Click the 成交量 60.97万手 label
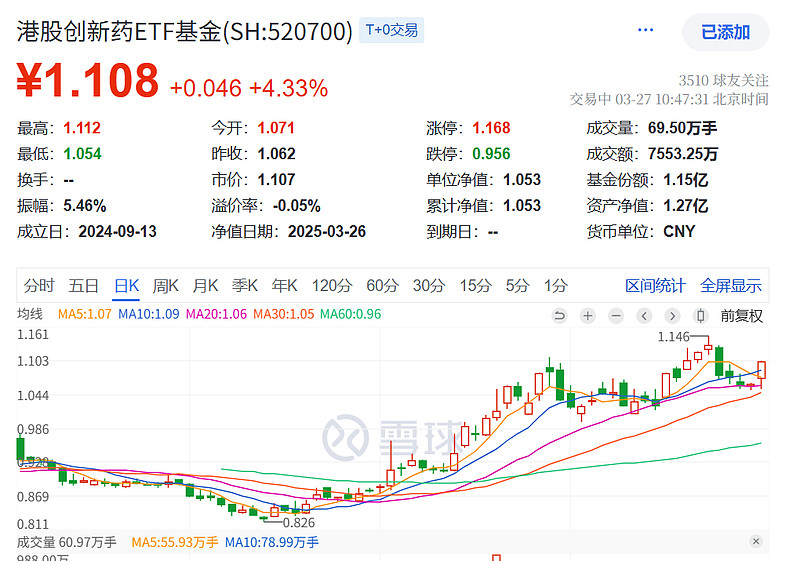Image resolution: width=800 pixels, height=561 pixels. pos(67,542)
